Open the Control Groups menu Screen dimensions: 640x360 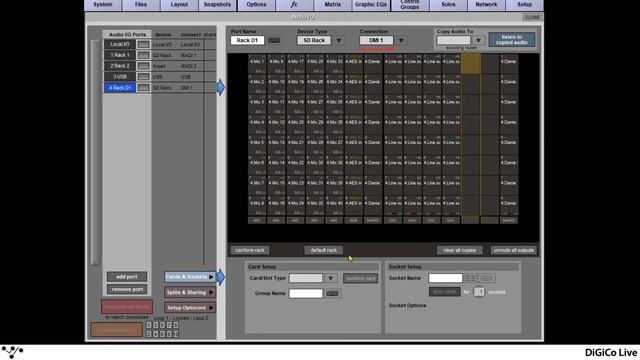point(410,5)
